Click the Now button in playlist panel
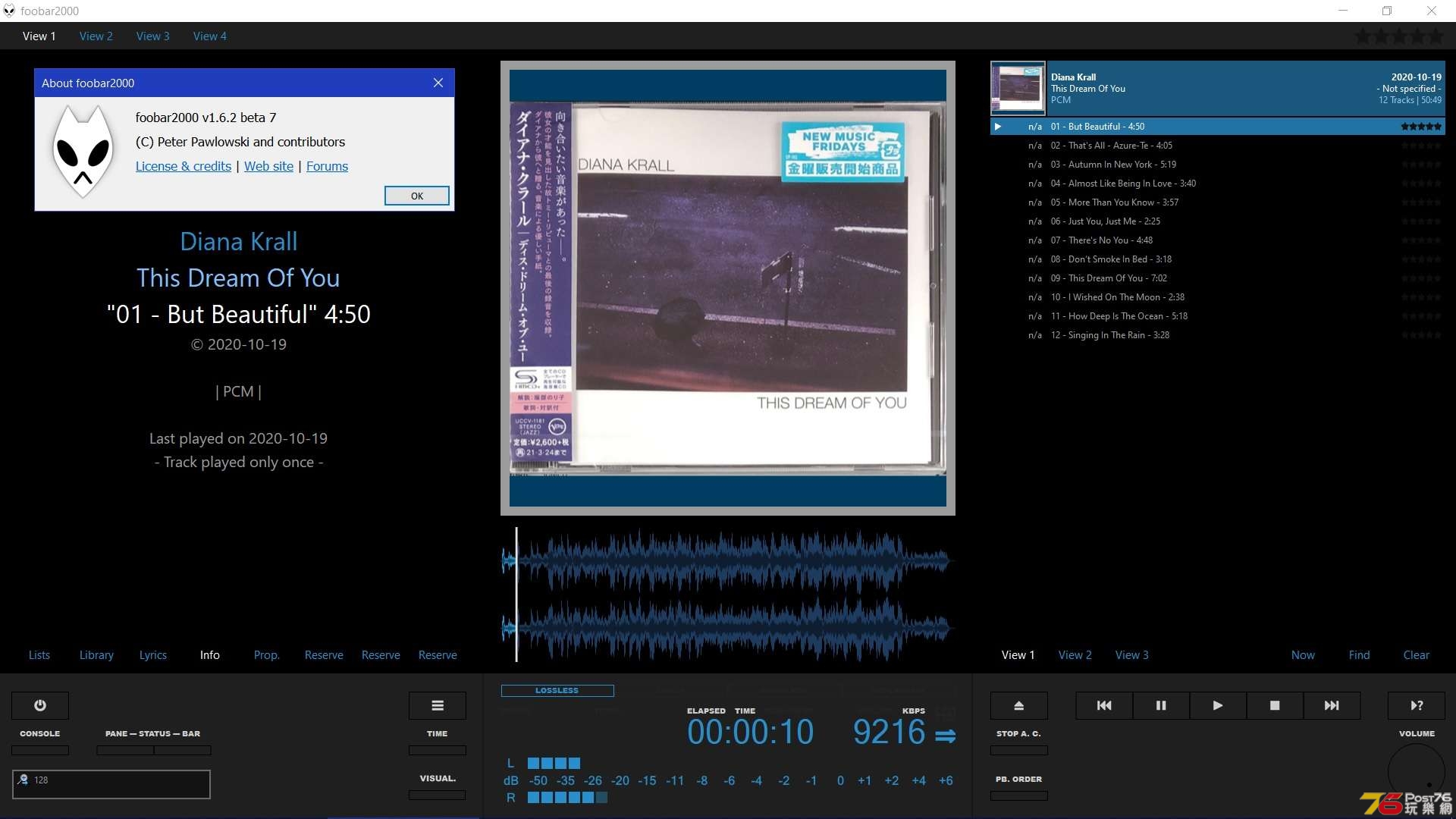This screenshot has width=1456, height=819. (x=1304, y=655)
